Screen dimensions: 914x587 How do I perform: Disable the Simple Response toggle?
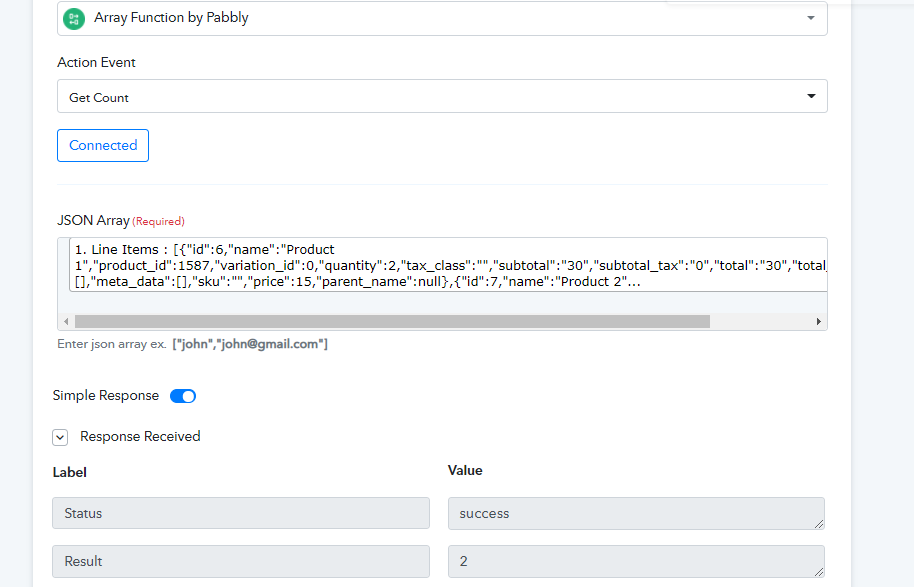183,396
